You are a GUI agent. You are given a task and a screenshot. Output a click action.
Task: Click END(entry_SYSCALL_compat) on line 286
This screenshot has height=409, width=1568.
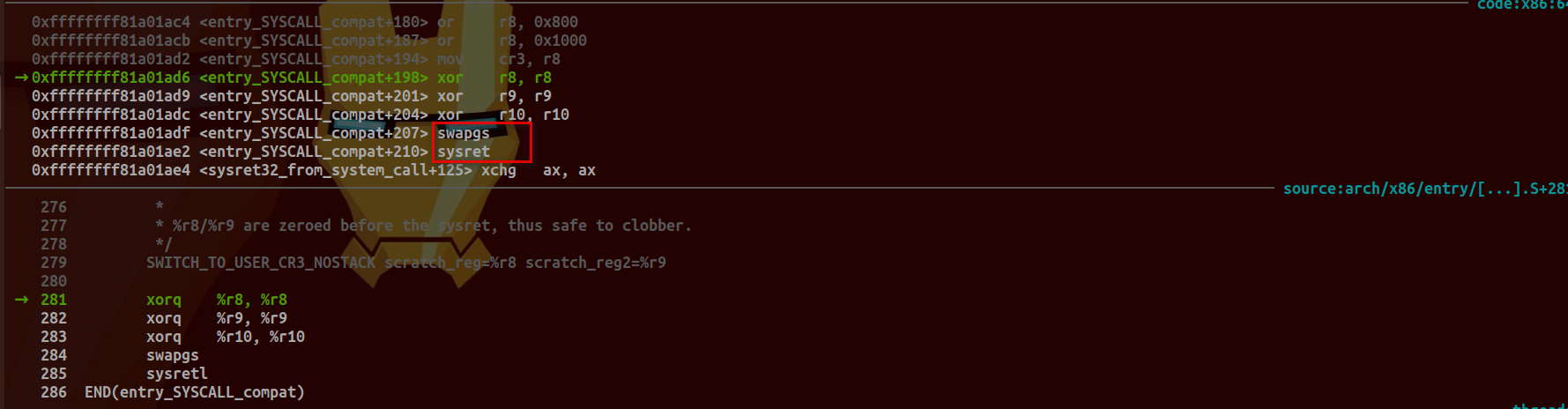(195, 392)
